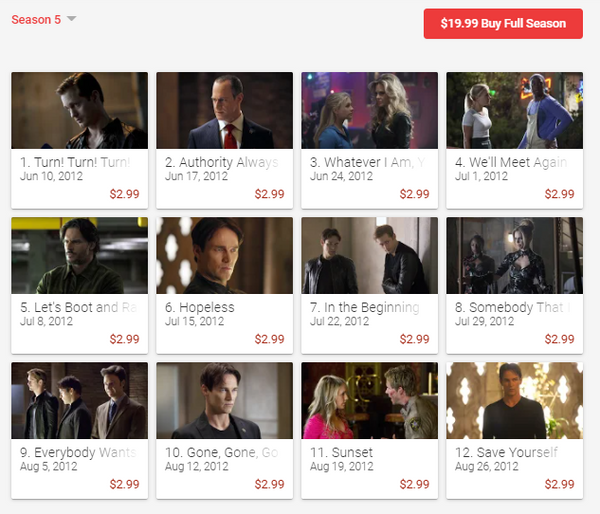The image size is (600, 514).
Task: Click $2.99 price under Save Yourself
Action: [x=559, y=484]
